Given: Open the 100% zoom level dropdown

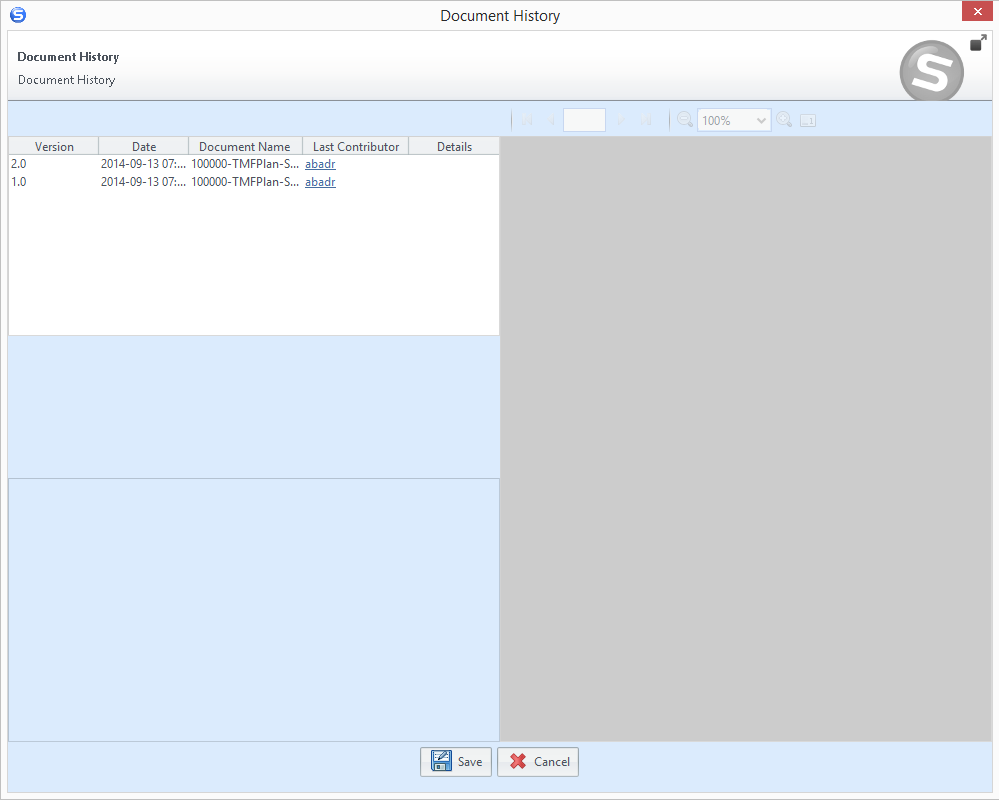Looking at the screenshot, I should click(734, 120).
